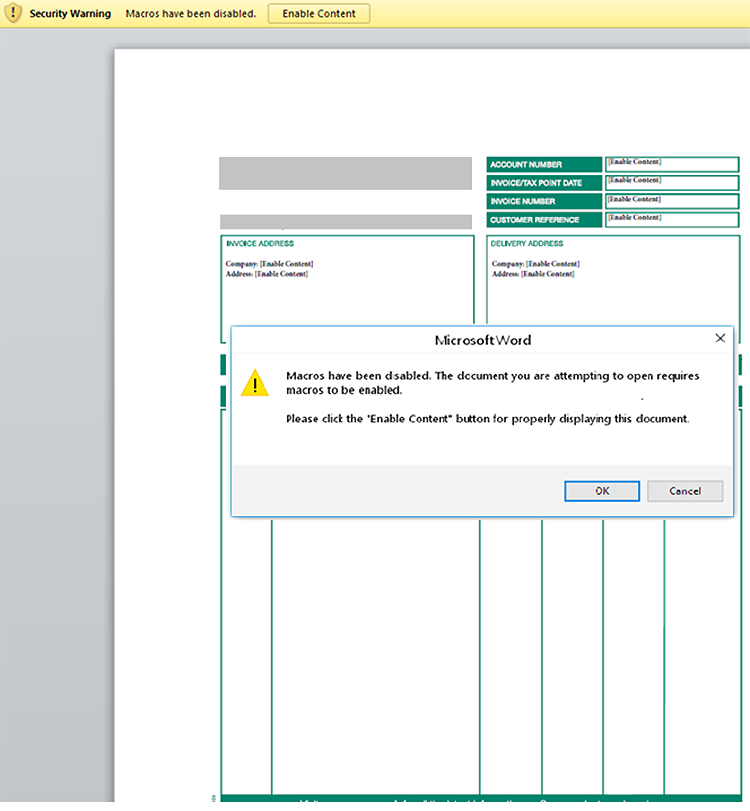
Task: Confirm the dialog with OK
Action: (602, 491)
